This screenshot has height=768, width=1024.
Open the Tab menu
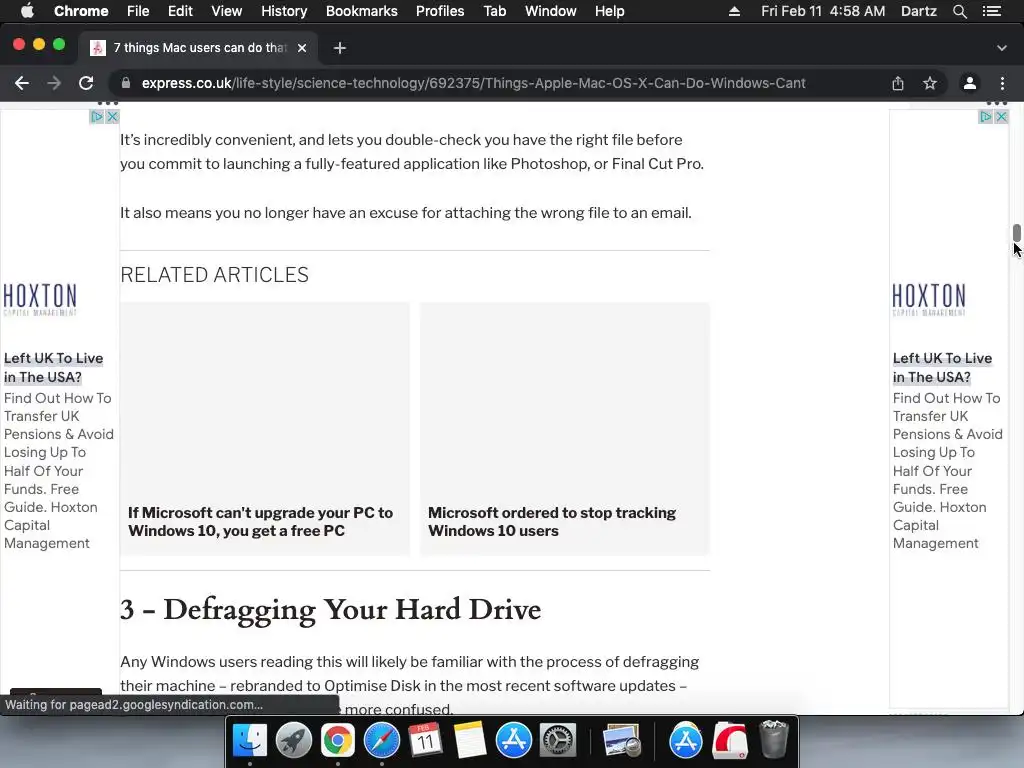(x=494, y=11)
